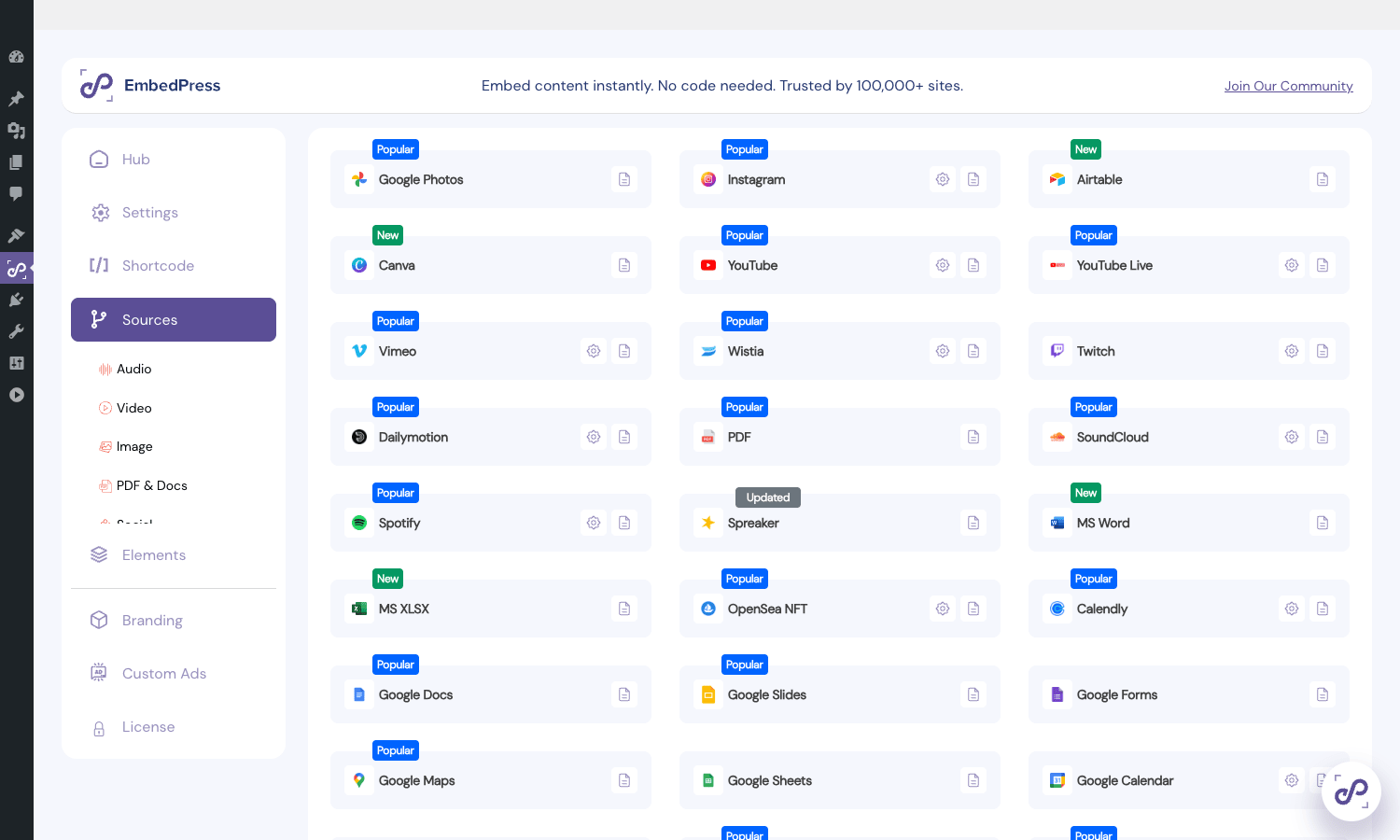The image size is (1400, 840).
Task: Select the Google Photos source card
Action: click(491, 179)
